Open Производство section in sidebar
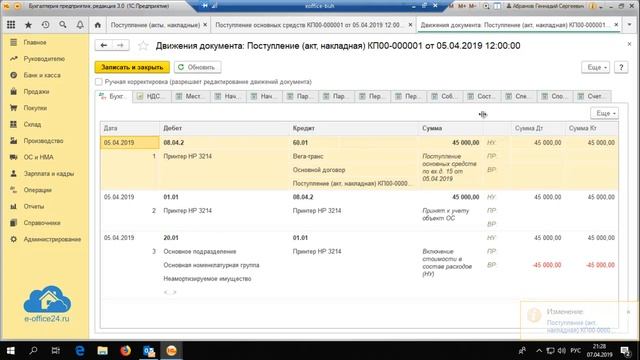This screenshot has width=640, height=360. click(43, 141)
